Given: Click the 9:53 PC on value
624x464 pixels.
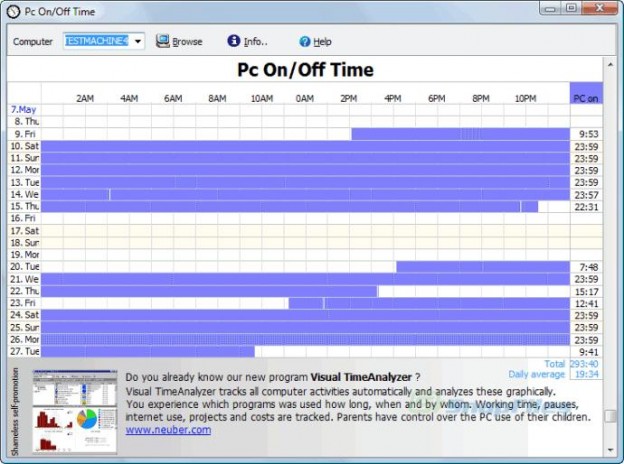Looking at the screenshot, I should pos(589,134).
